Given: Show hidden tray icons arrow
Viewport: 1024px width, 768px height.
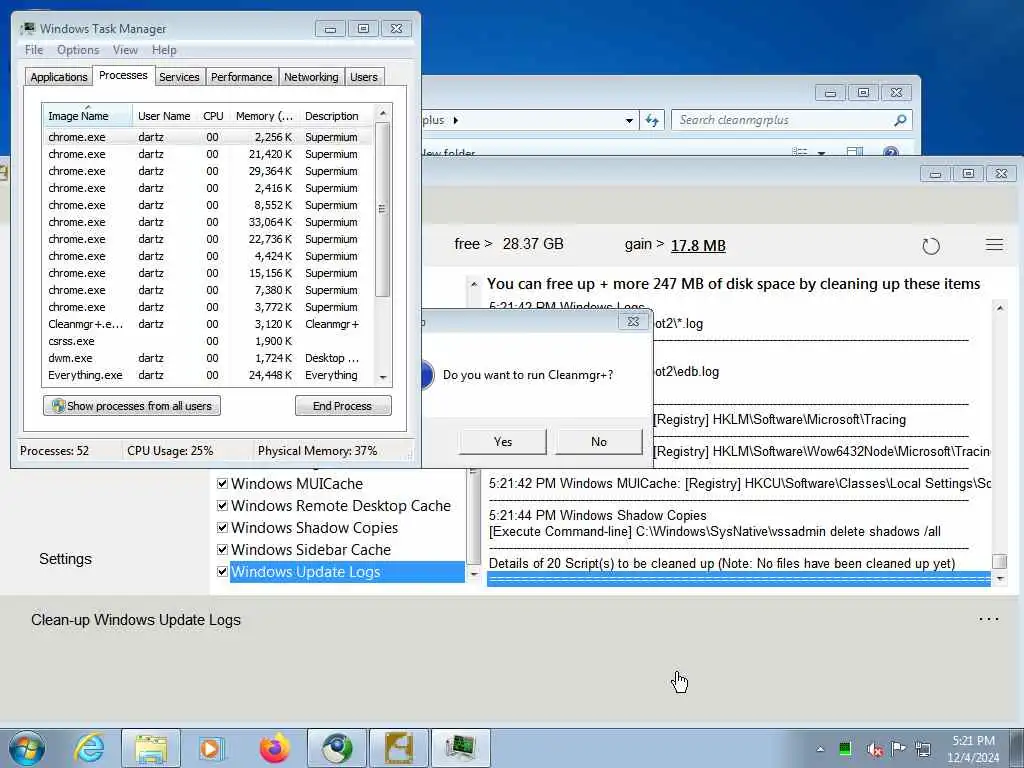Looking at the screenshot, I should 820,749.
